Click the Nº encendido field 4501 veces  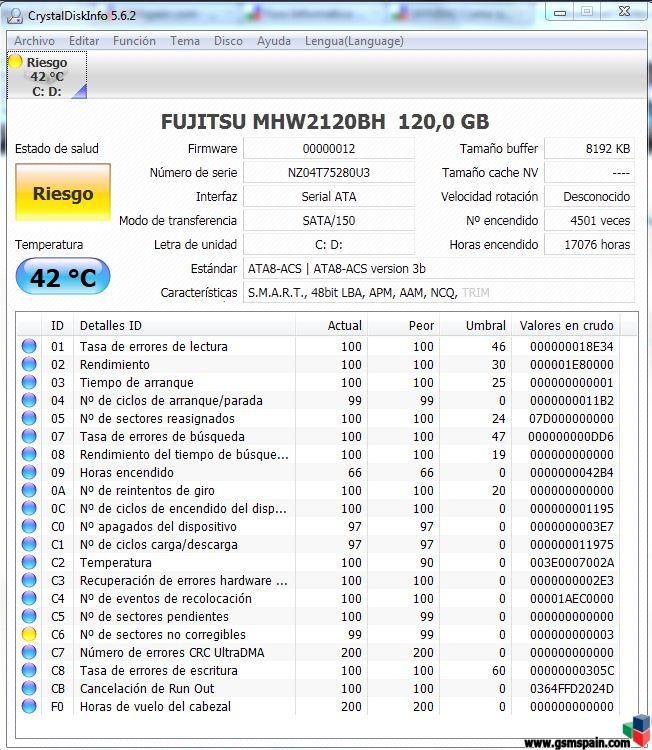[589, 221]
